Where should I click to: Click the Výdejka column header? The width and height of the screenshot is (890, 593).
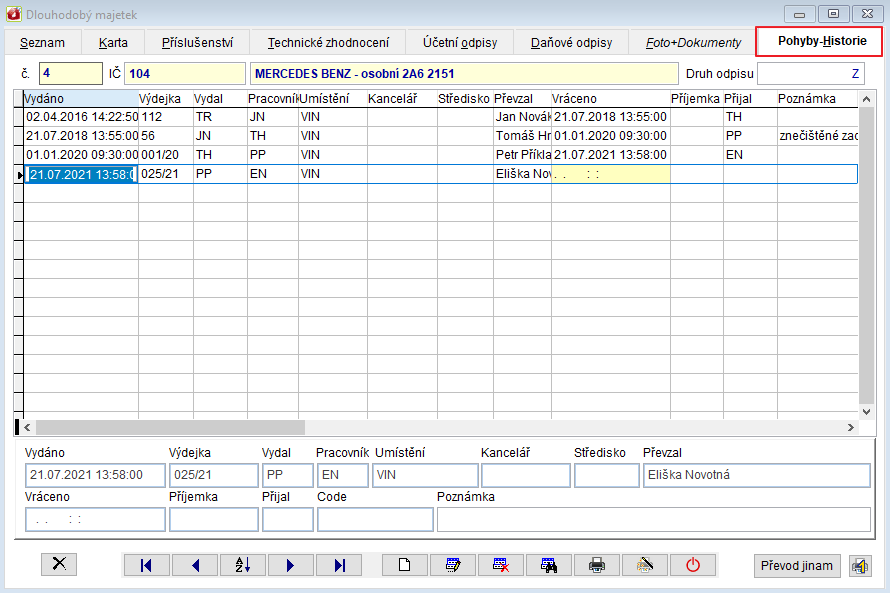pos(166,99)
